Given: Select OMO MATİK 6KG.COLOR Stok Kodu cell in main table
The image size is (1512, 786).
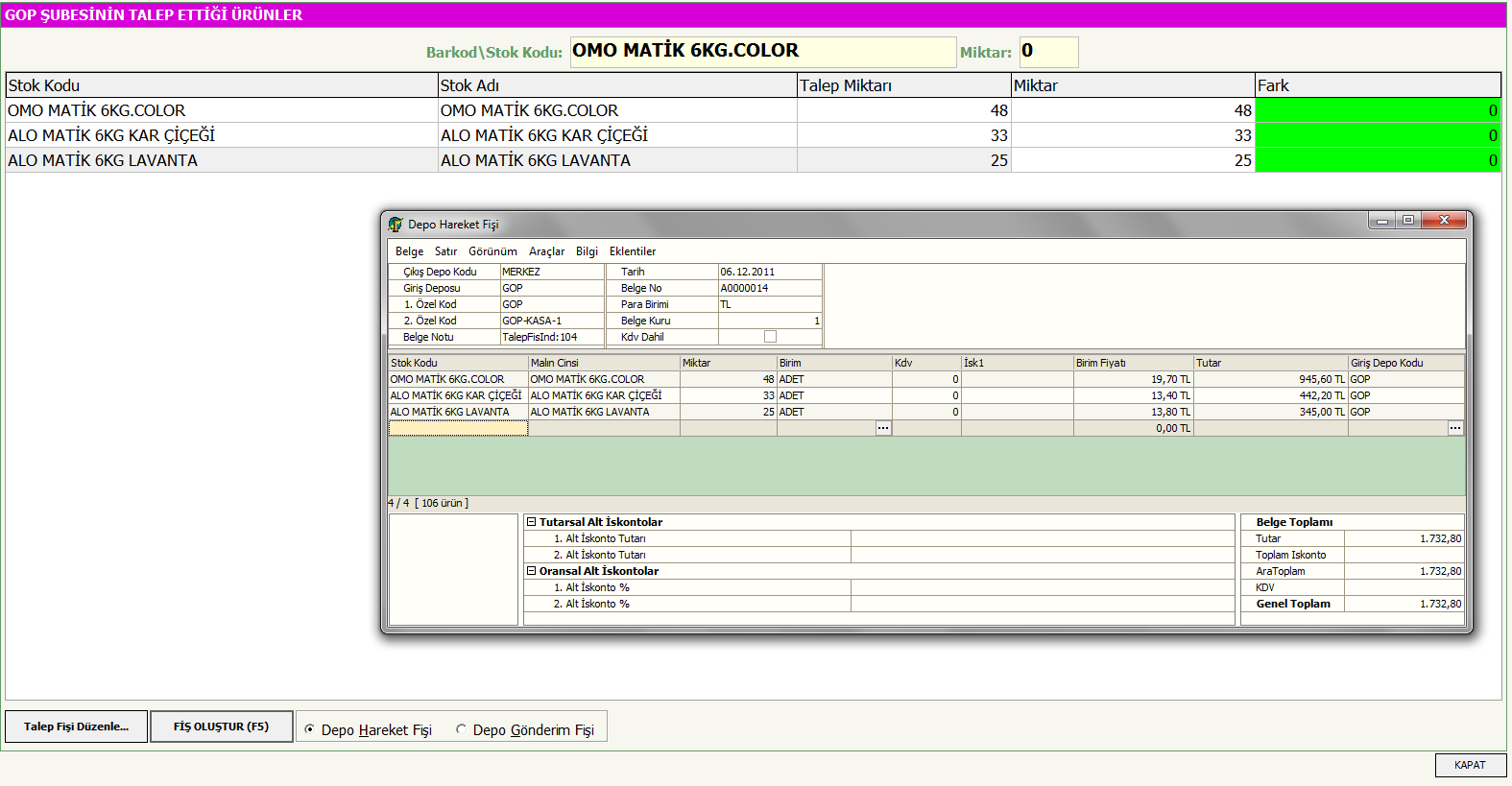Looking at the screenshot, I should [222, 110].
